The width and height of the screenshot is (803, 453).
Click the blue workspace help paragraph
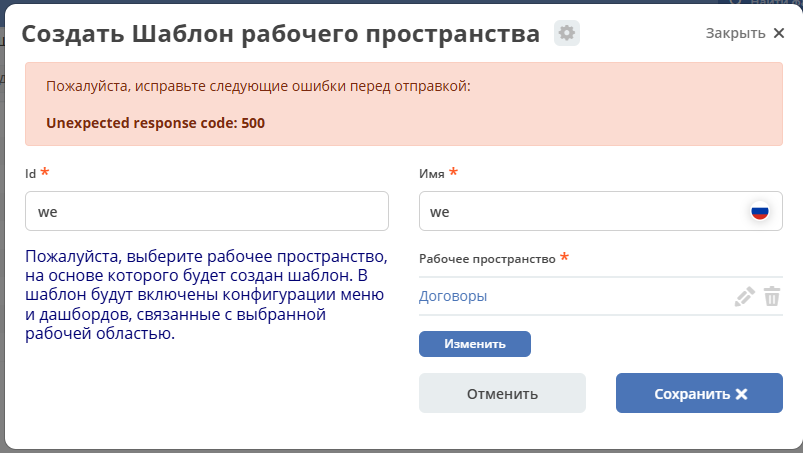pyautogui.click(x=205, y=295)
